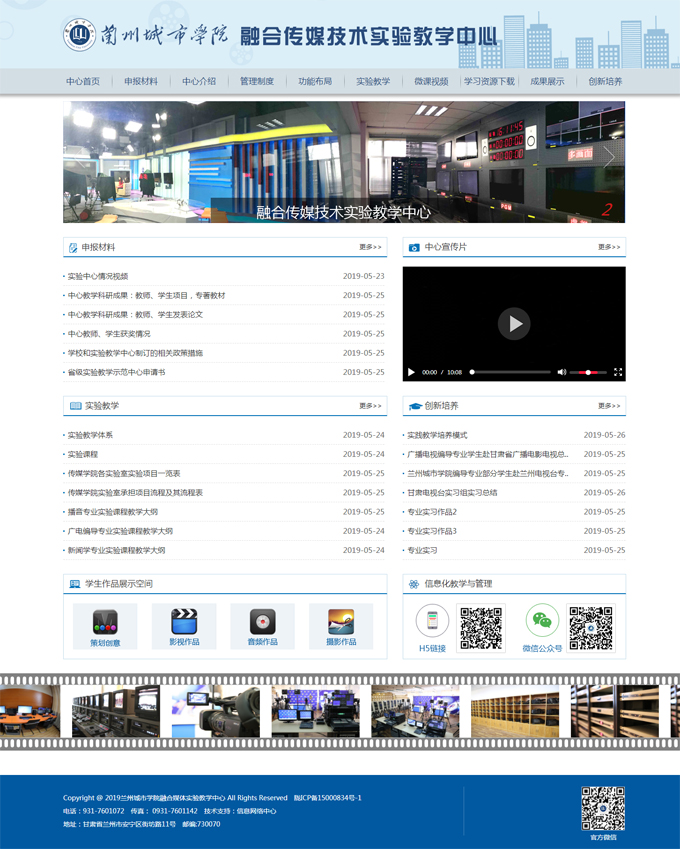Click the 微信公众号 WeChat icon
This screenshot has height=849, width=680.
[x=542, y=620]
